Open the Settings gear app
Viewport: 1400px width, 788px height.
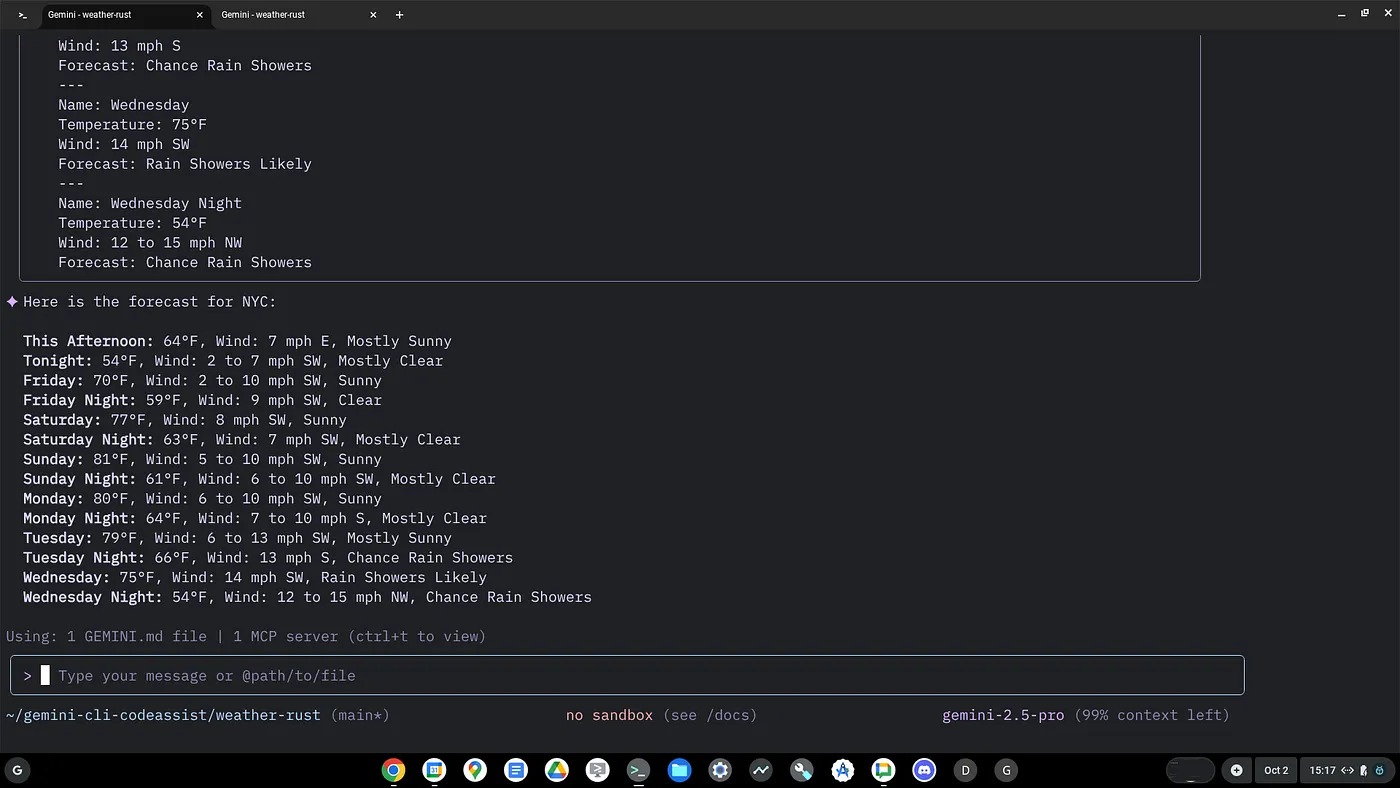tap(720, 770)
